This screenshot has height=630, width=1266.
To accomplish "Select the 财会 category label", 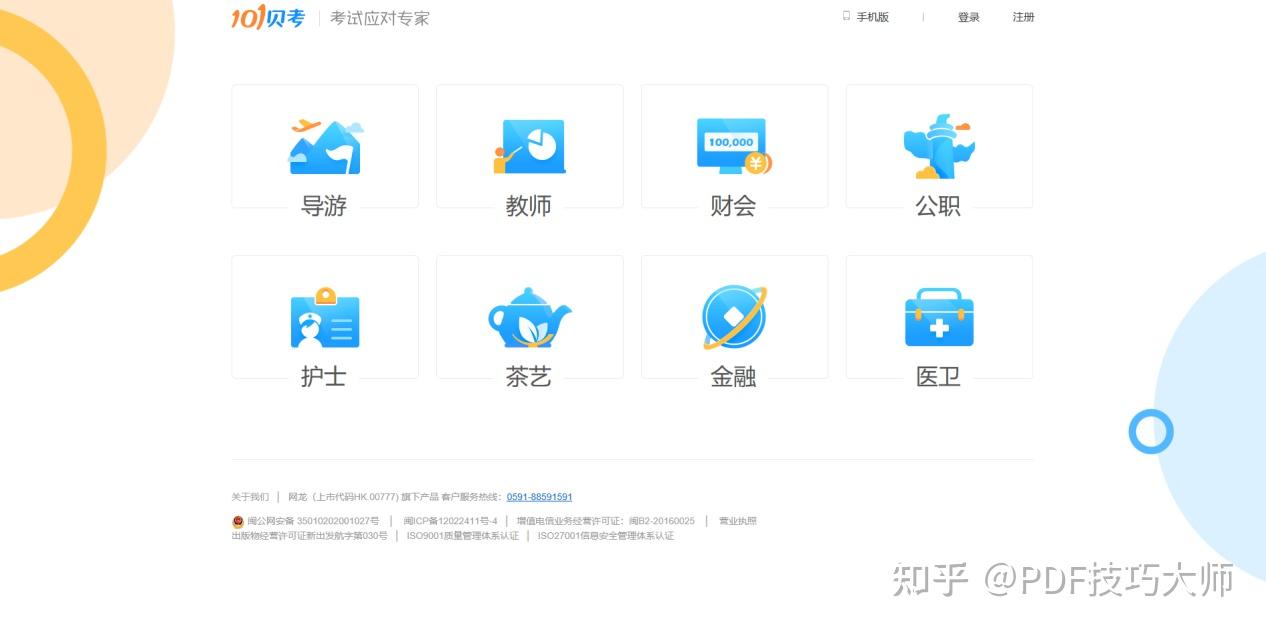I will [x=733, y=206].
